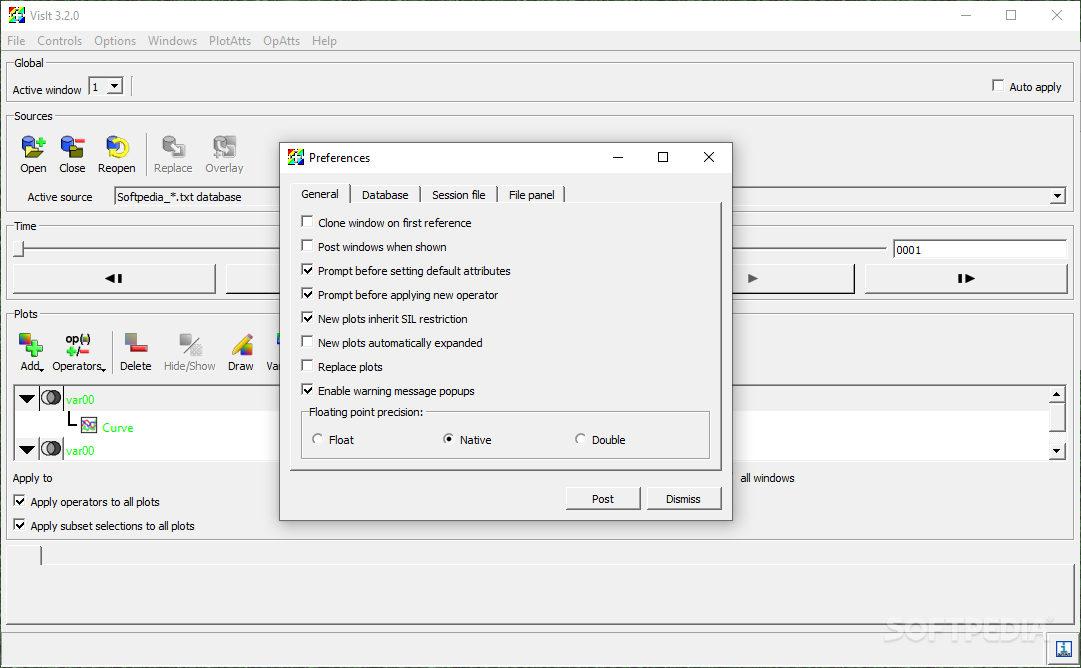The height and width of the screenshot is (668, 1081).
Task: Click the Reopen source icon
Action: click(117, 147)
